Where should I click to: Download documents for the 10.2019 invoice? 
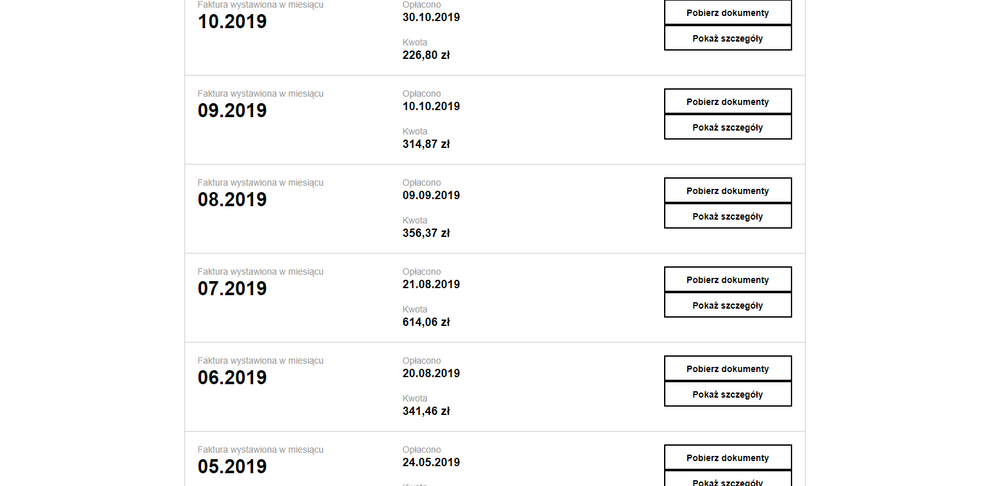(727, 13)
